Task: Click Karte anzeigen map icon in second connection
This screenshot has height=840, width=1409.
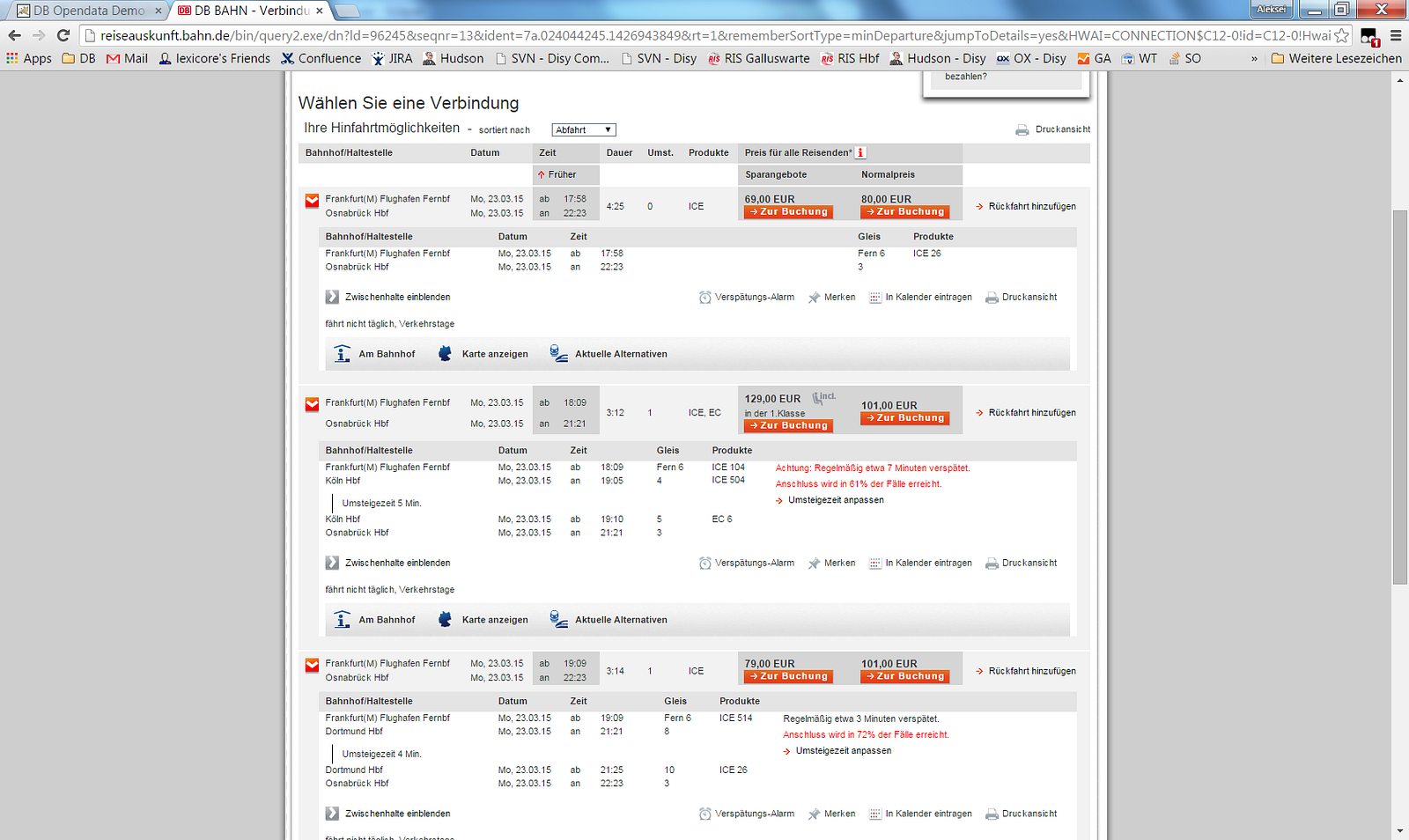Action: coord(445,620)
